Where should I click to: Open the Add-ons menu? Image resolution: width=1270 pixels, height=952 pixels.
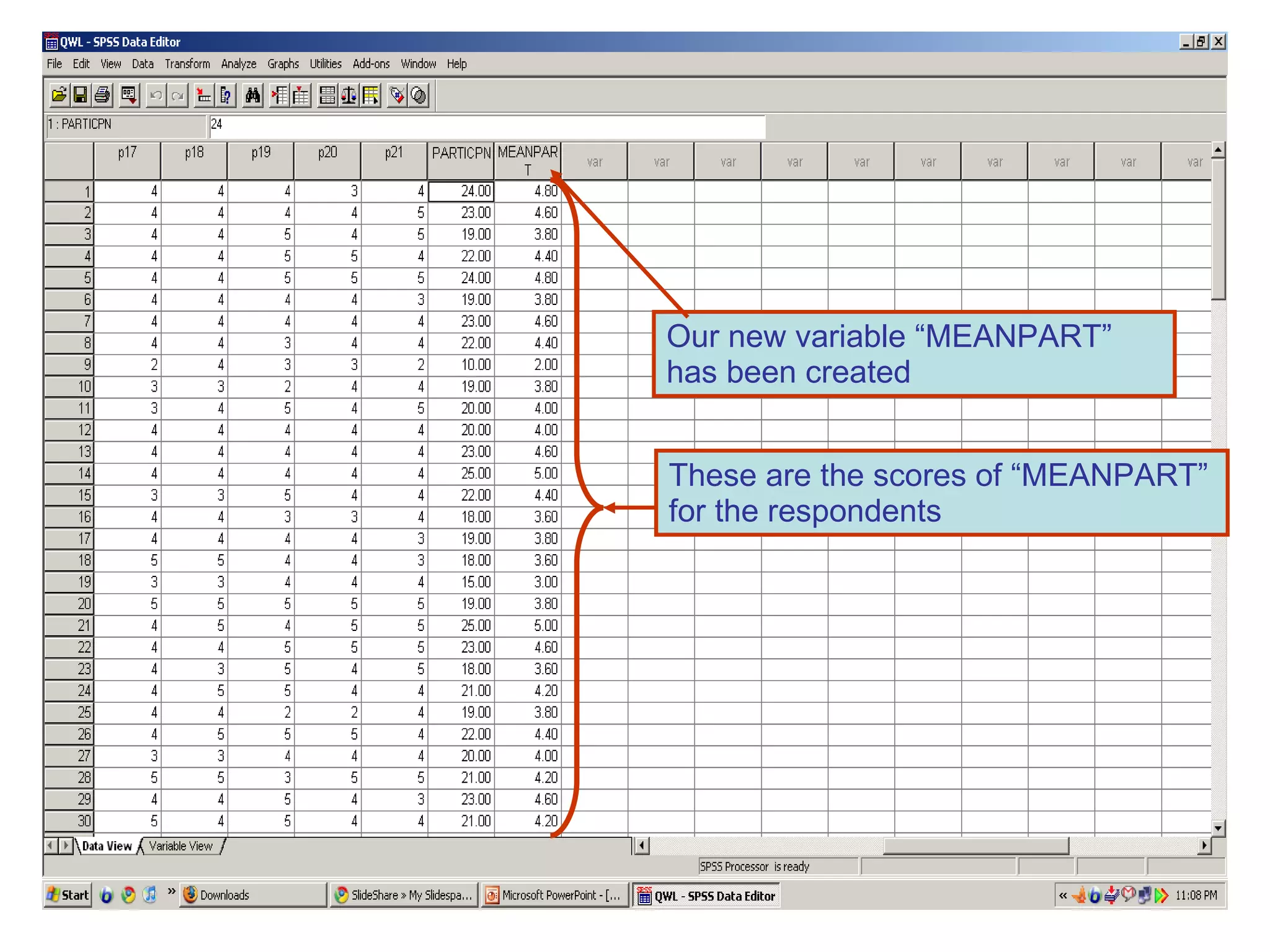tap(371, 64)
